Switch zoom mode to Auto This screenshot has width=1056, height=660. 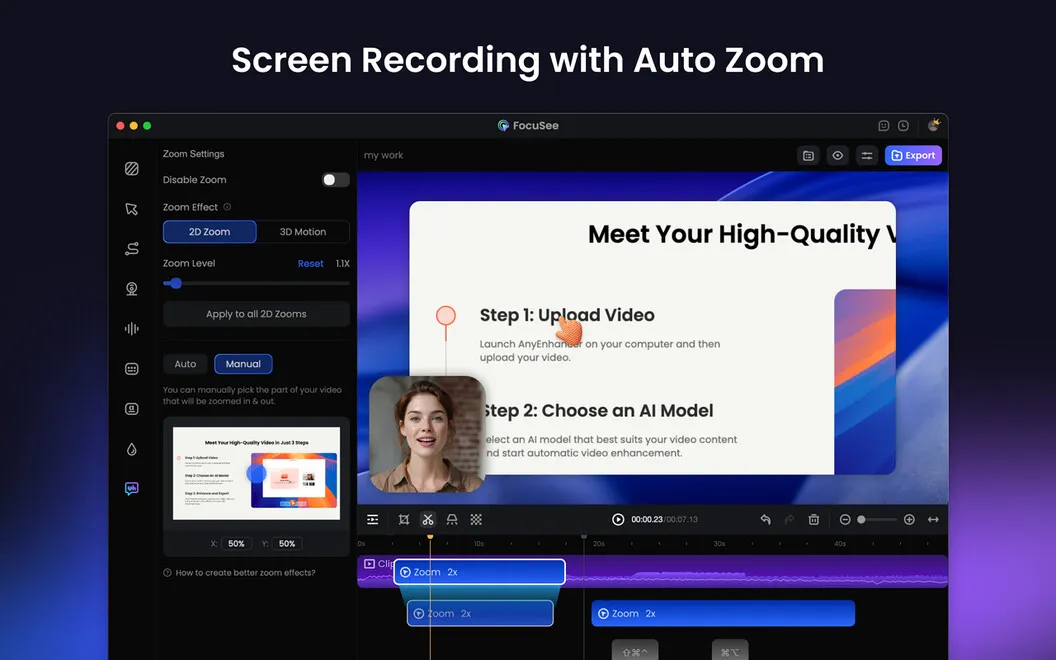tap(185, 364)
